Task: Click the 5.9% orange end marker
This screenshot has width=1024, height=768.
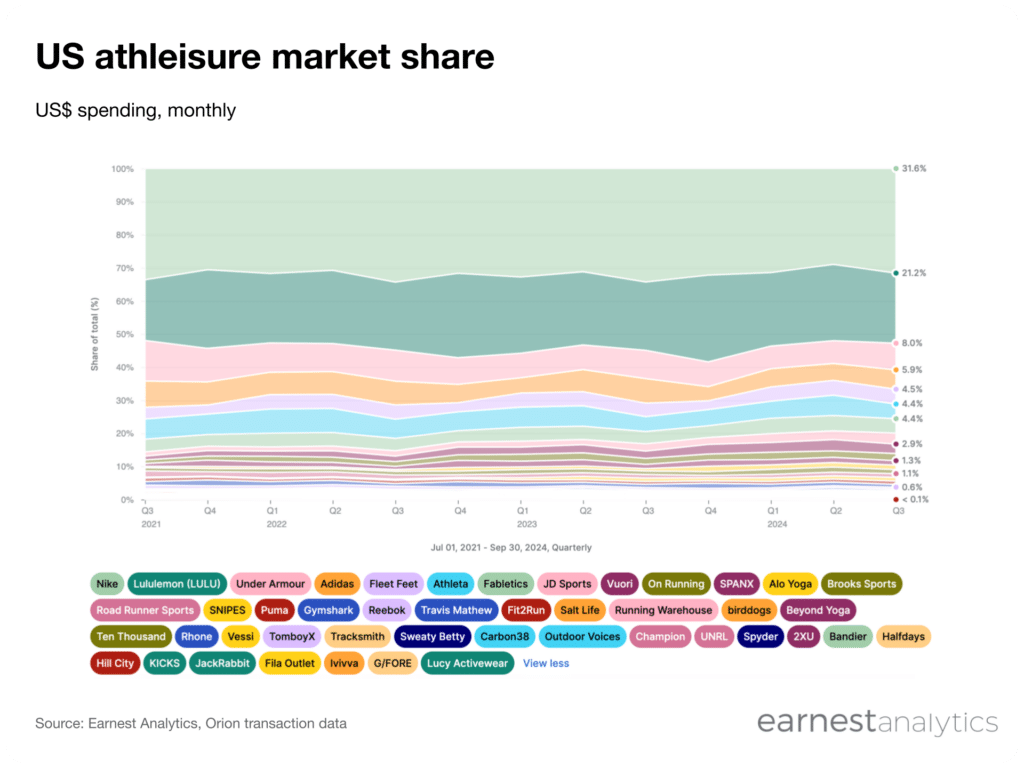Action: coord(896,370)
